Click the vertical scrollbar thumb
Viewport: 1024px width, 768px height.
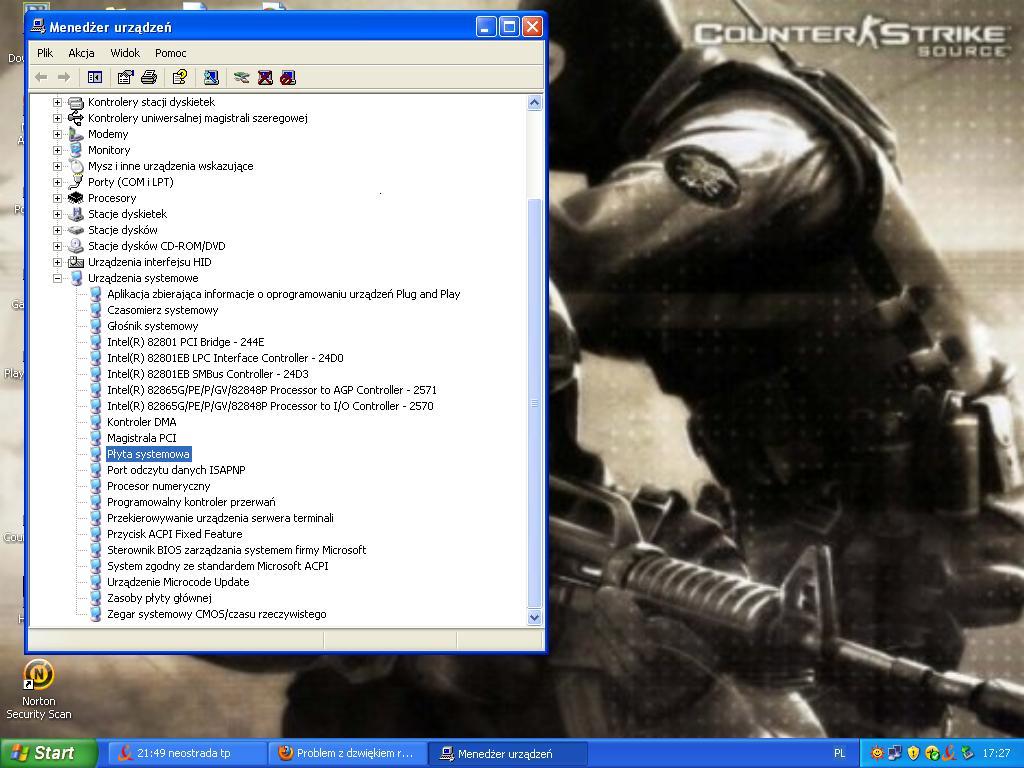click(x=535, y=404)
